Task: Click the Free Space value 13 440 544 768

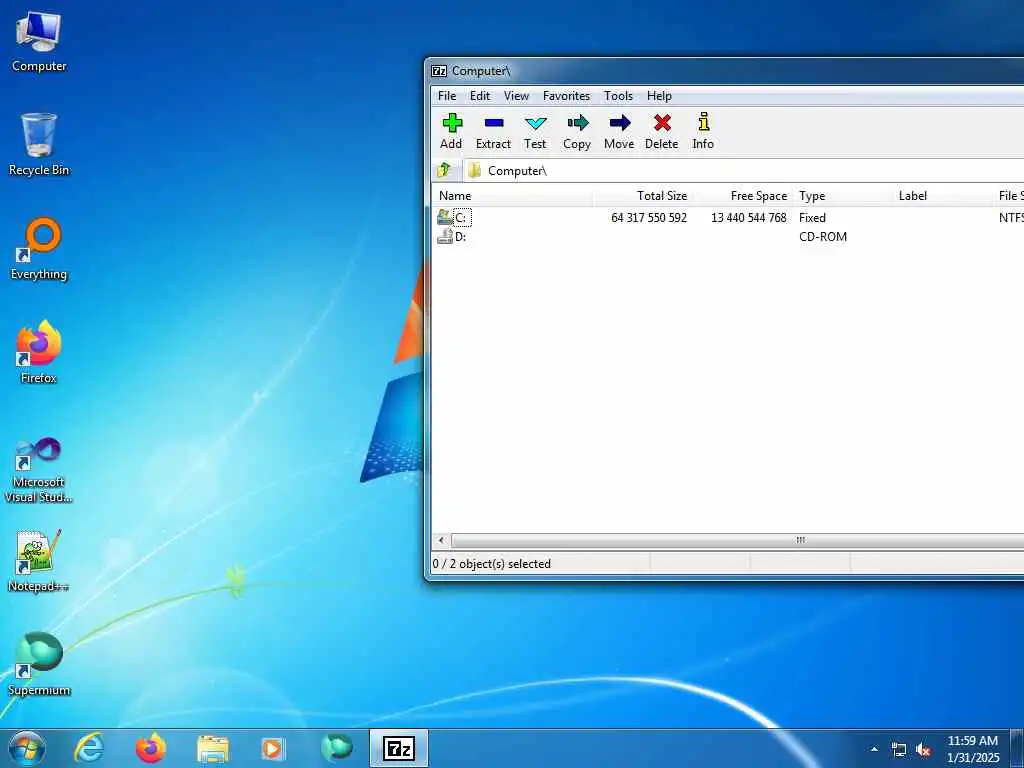Action: [x=748, y=217]
